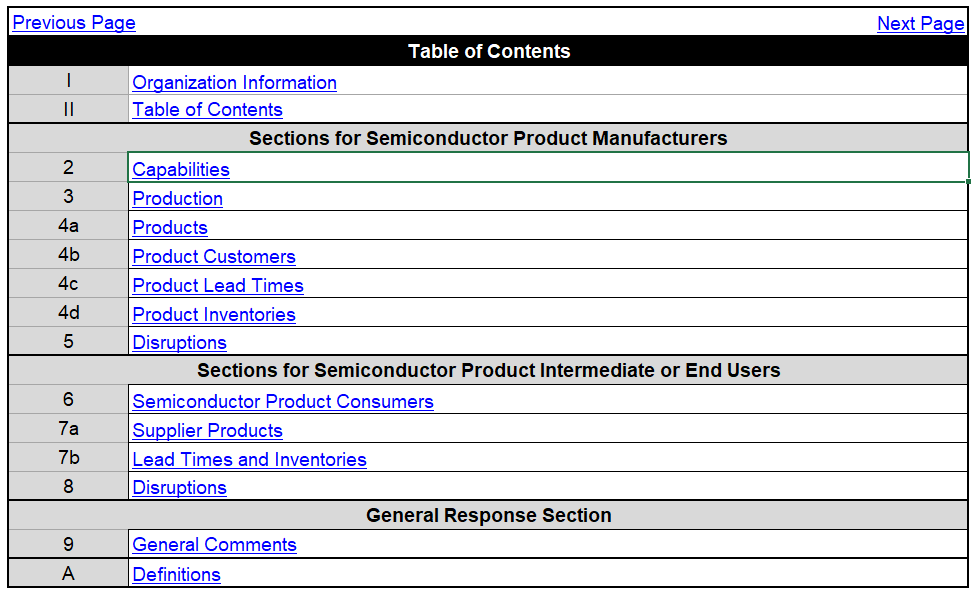Open the Disruptions link in section 8
Image resolution: width=975 pixels, height=593 pixels.
179,487
